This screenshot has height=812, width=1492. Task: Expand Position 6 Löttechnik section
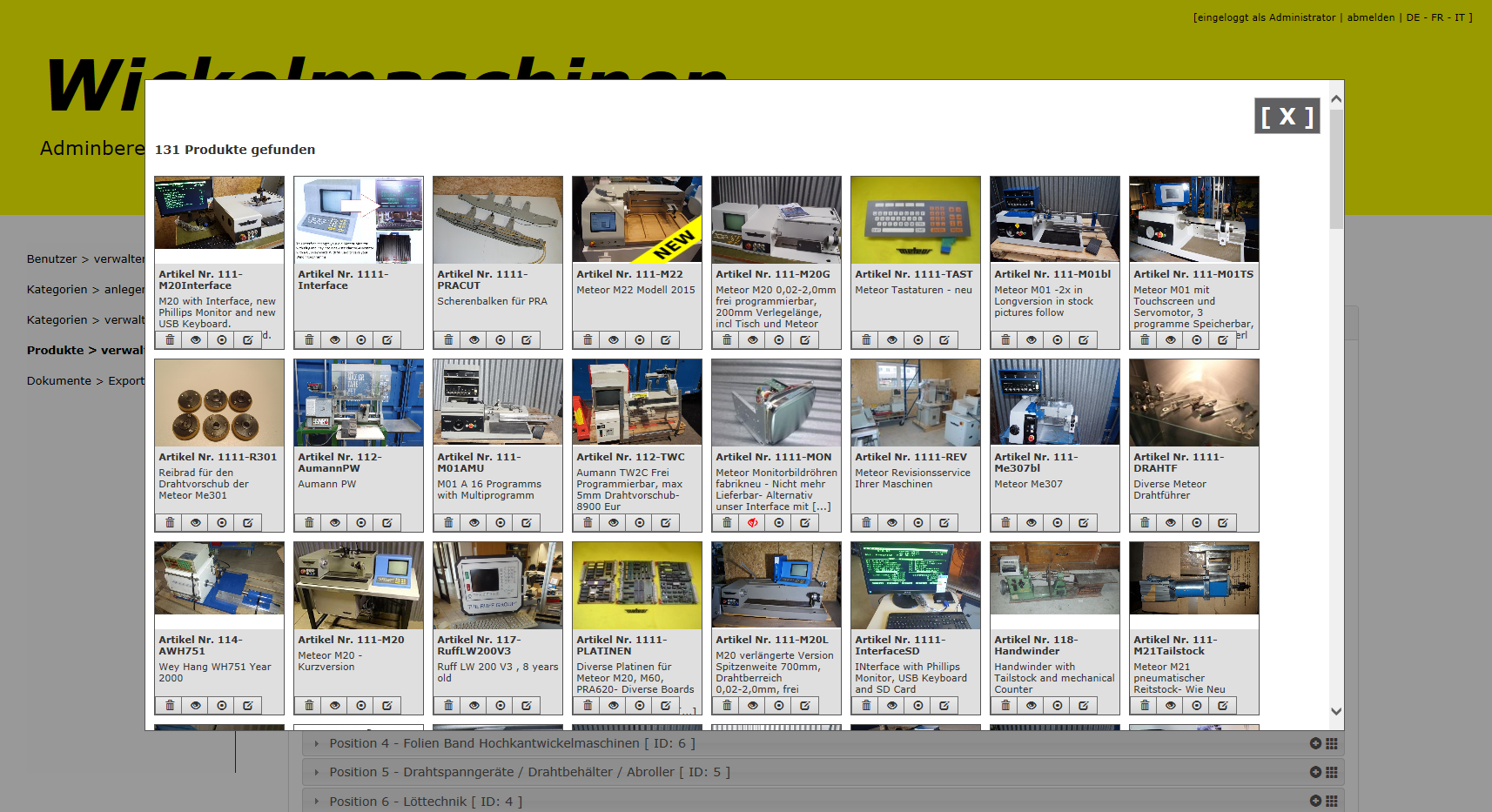click(425, 802)
